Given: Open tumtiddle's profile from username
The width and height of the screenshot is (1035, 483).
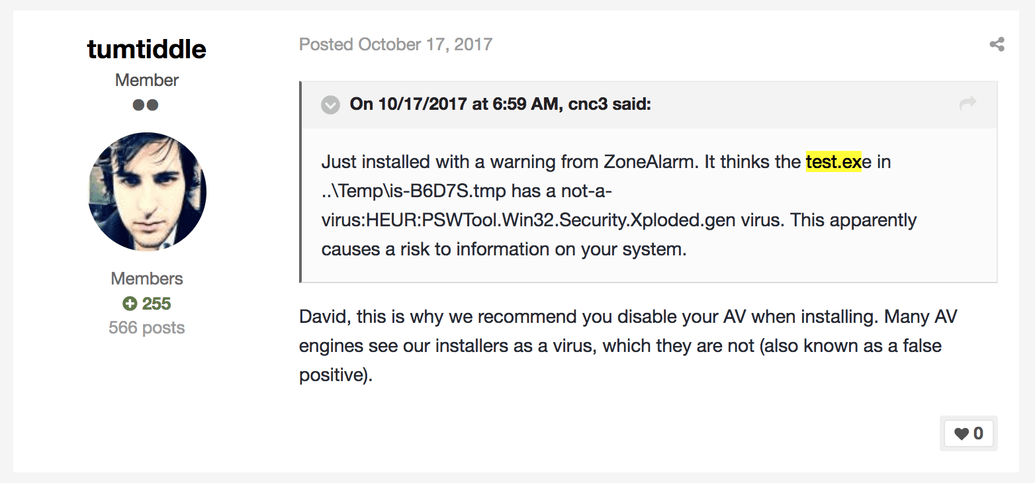Looking at the screenshot, I should (146, 49).
